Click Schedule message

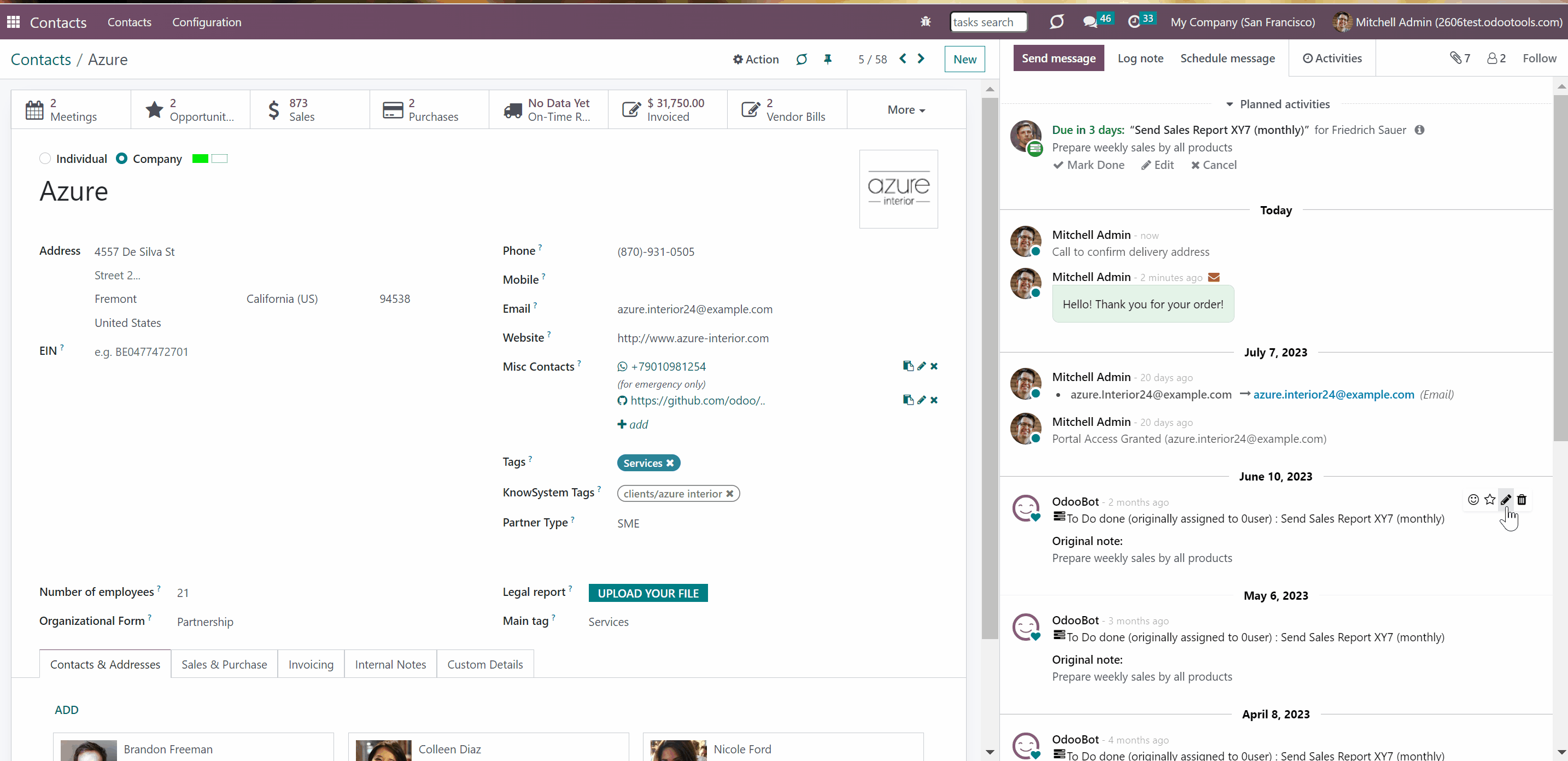click(1228, 58)
